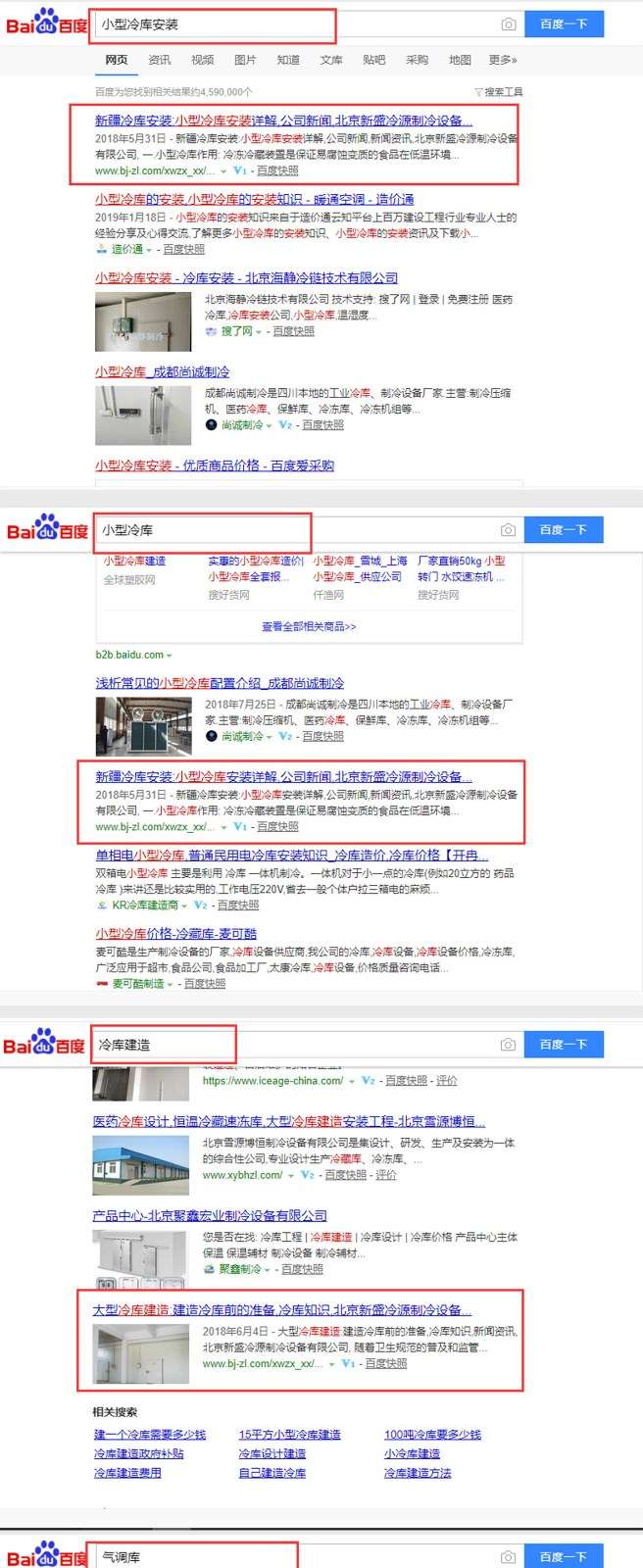Click thumbnail of 北京海静冷链 result
This screenshot has height=1568, width=643.
(143, 321)
